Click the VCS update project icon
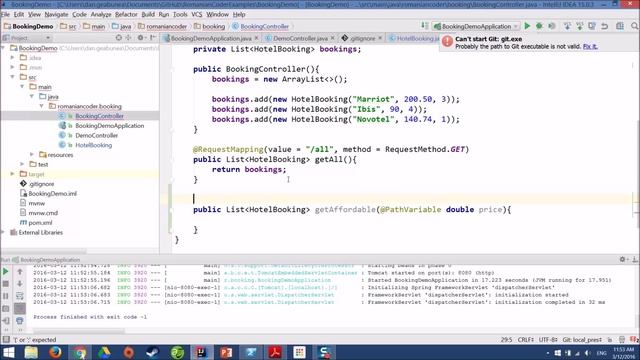Image resolution: width=640 pixels, height=360 pixels. coord(567,26)
